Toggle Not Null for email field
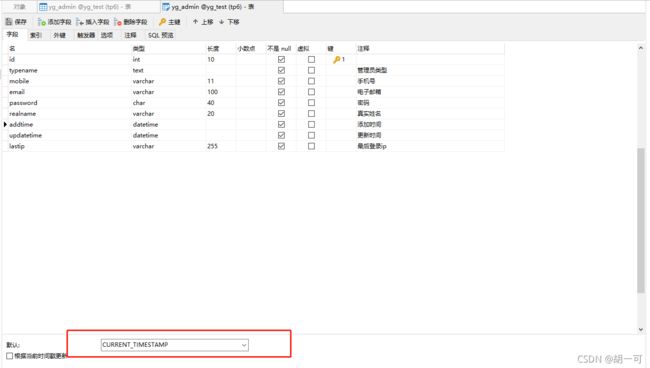 pyautogui.click(x=281, y=92)
